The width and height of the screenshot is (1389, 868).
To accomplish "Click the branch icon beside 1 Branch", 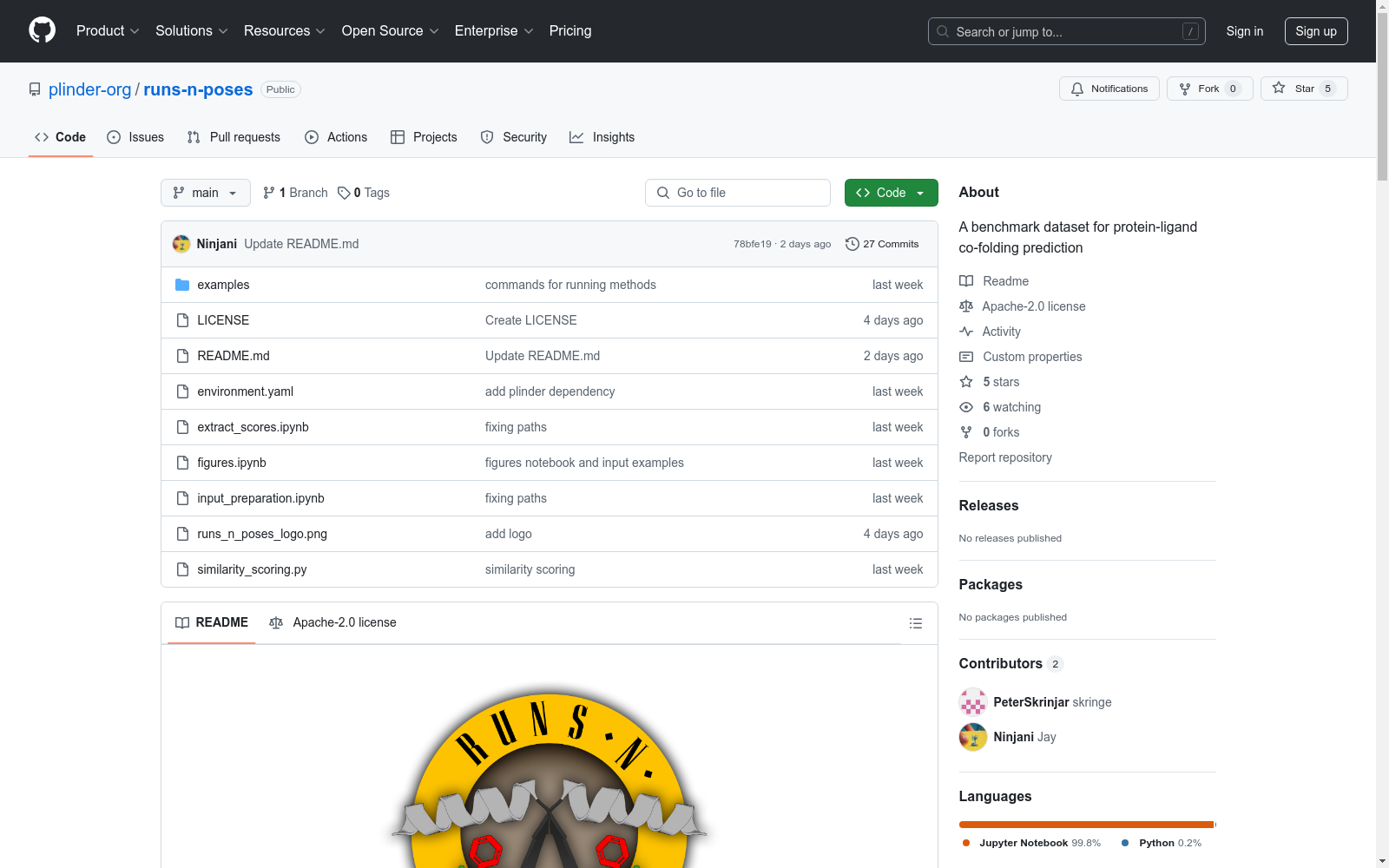I will (269, 193).
